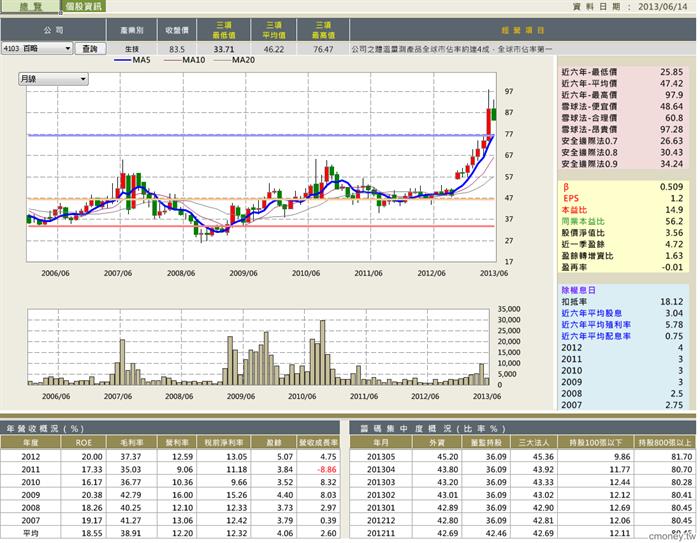Click the 三大法人 column header

coord(533,443)
